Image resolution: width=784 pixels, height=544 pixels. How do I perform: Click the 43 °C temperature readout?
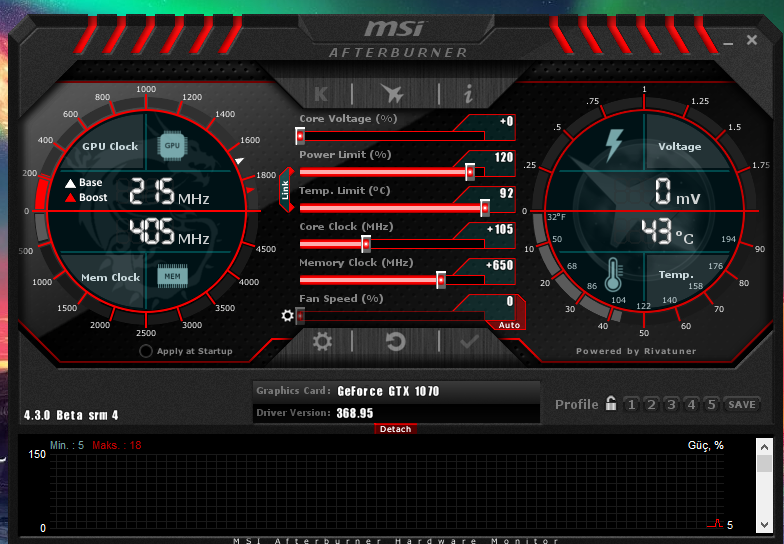click(x=668, y=232)
